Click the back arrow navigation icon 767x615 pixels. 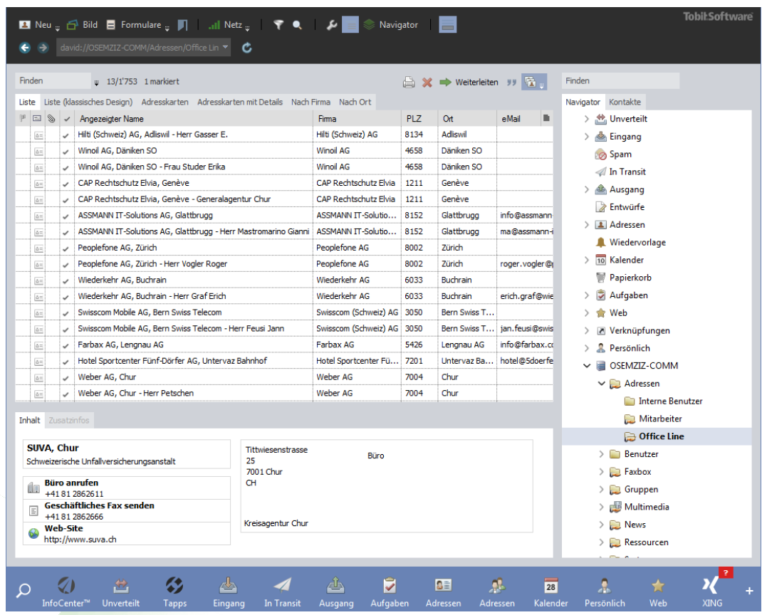pos(25,47)
